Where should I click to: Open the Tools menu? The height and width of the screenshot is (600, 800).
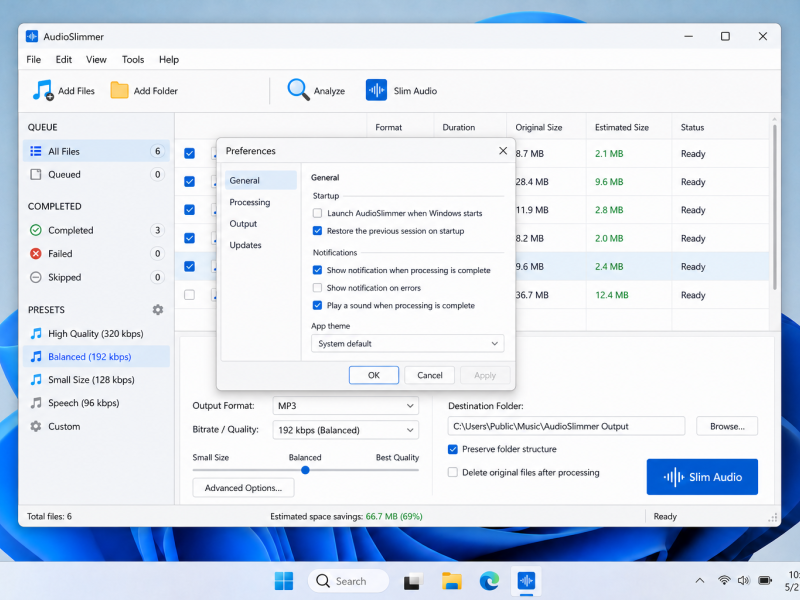coord(133,59)
